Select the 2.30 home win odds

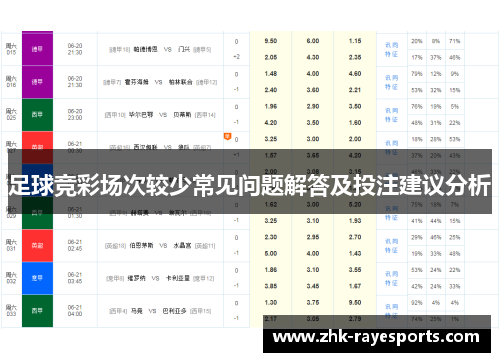coord(271,237)
